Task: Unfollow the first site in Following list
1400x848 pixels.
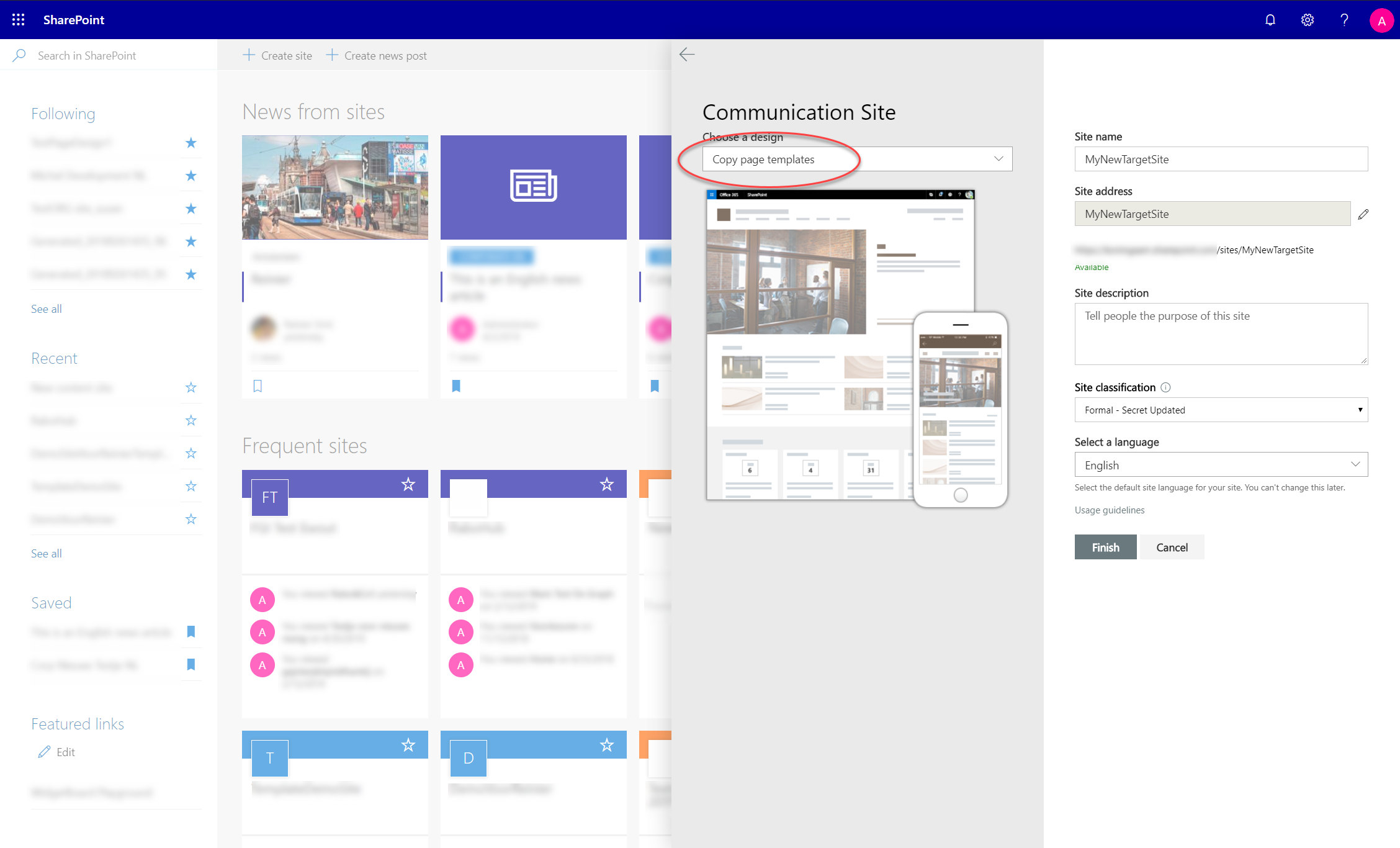Action: point(191,143)
